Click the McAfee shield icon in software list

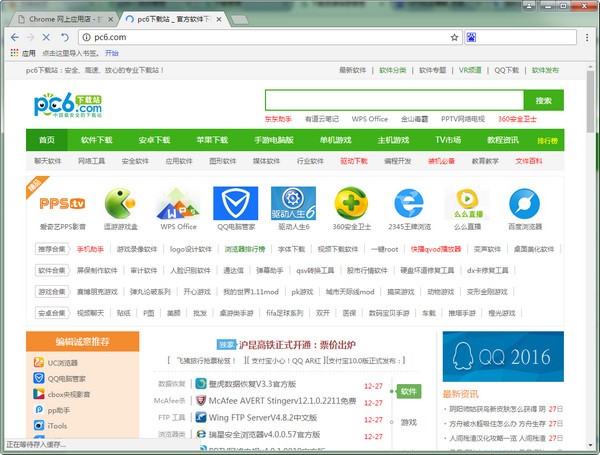pyautogui.click(x=201, y=401)
